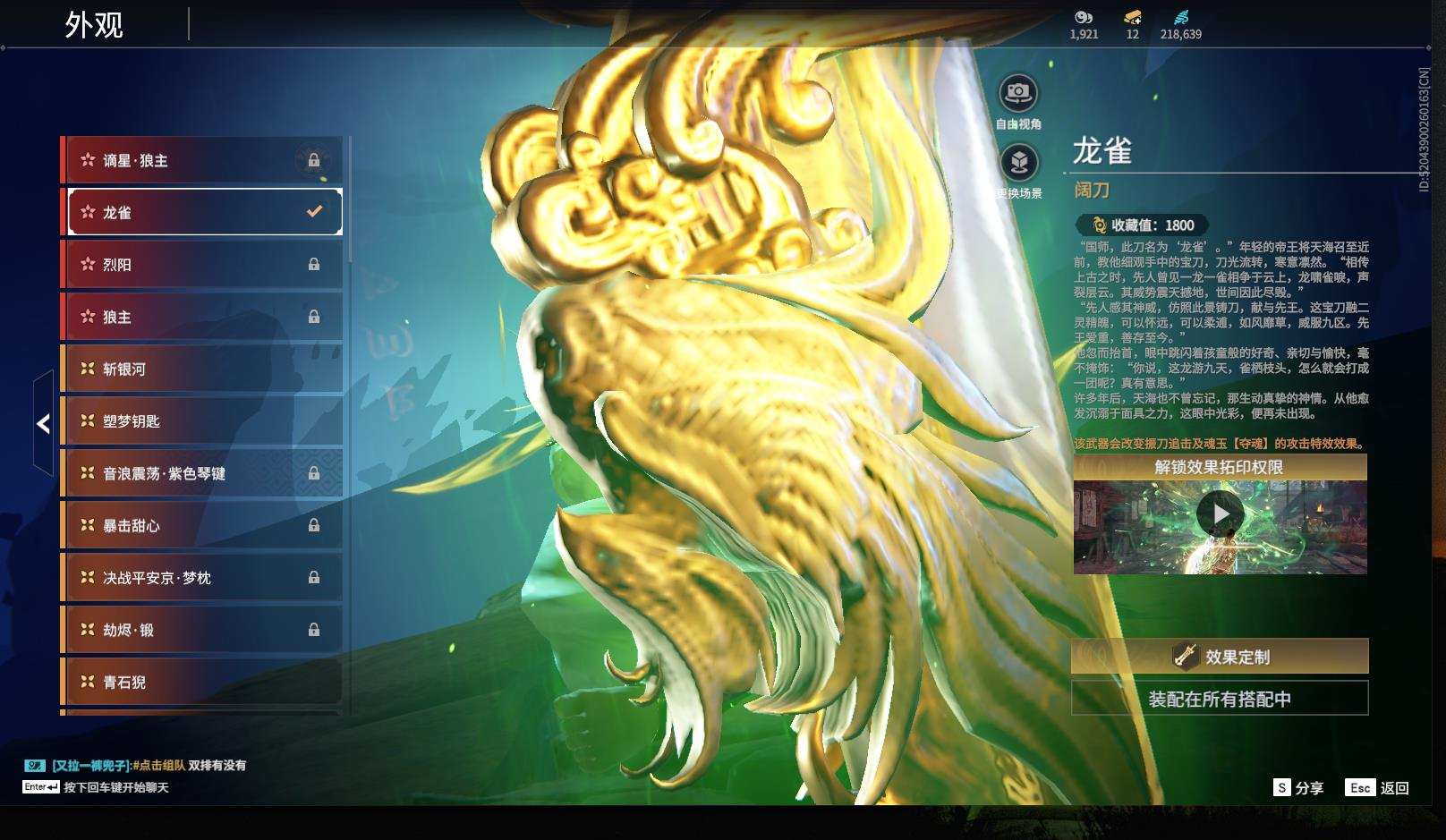The width and height of the screenshot is (1446, 840).
Task: Click the 外观 page title
Action: [94, 25]
